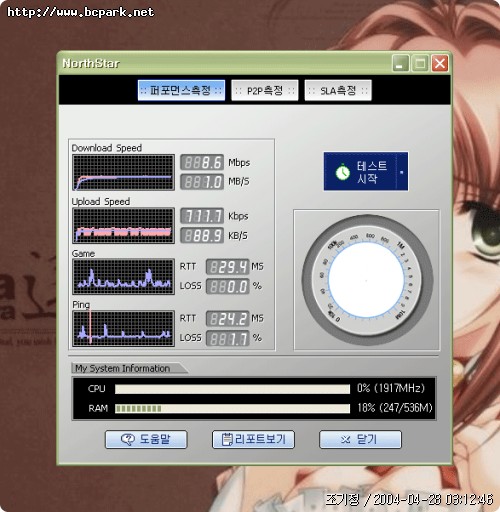500x512 pixels.
Task: Click the question mark icon on 도움말
Action: (128, 440)
